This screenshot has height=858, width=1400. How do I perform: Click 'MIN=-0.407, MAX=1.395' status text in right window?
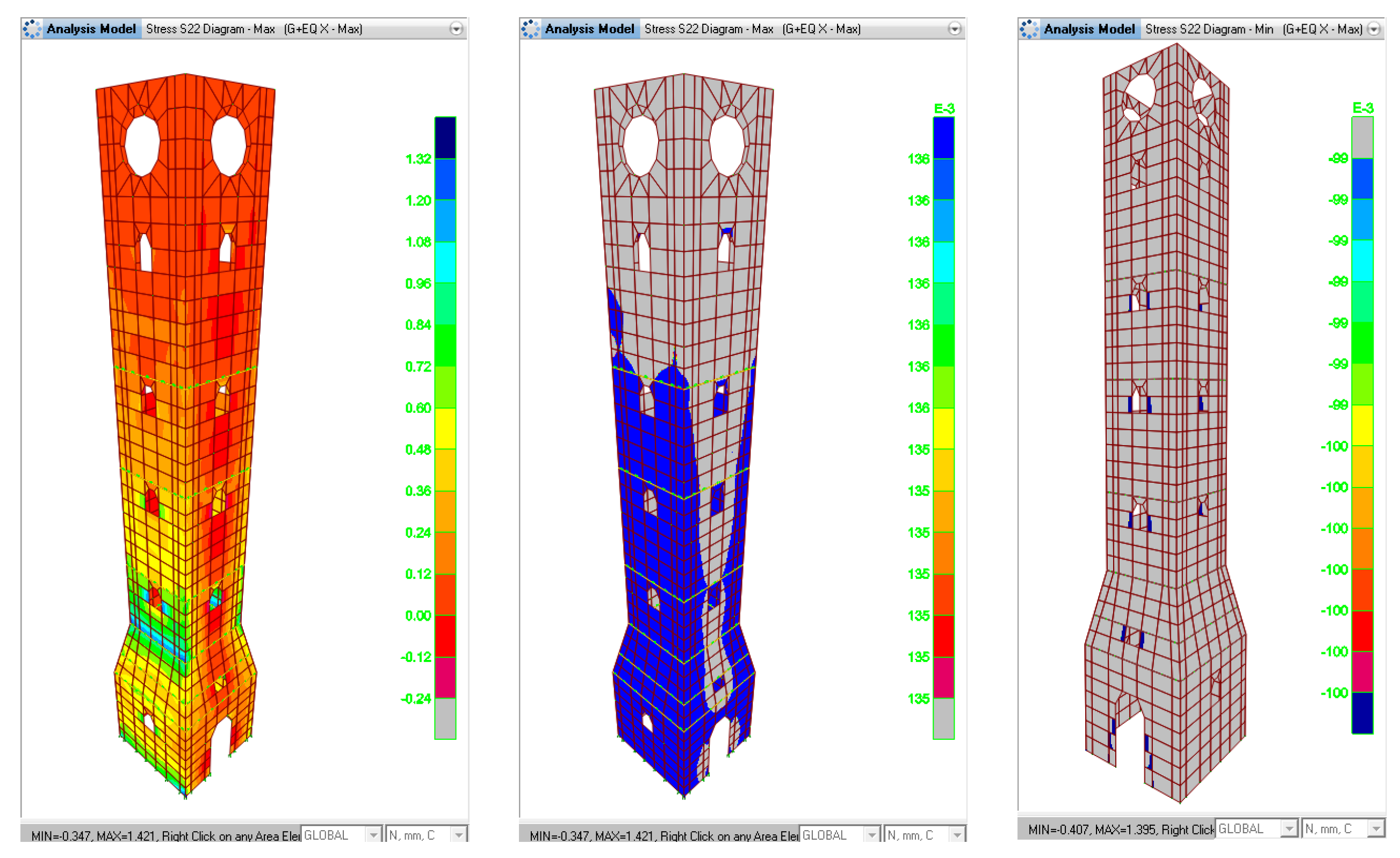pyautogui.click(x=1092, y=830)
